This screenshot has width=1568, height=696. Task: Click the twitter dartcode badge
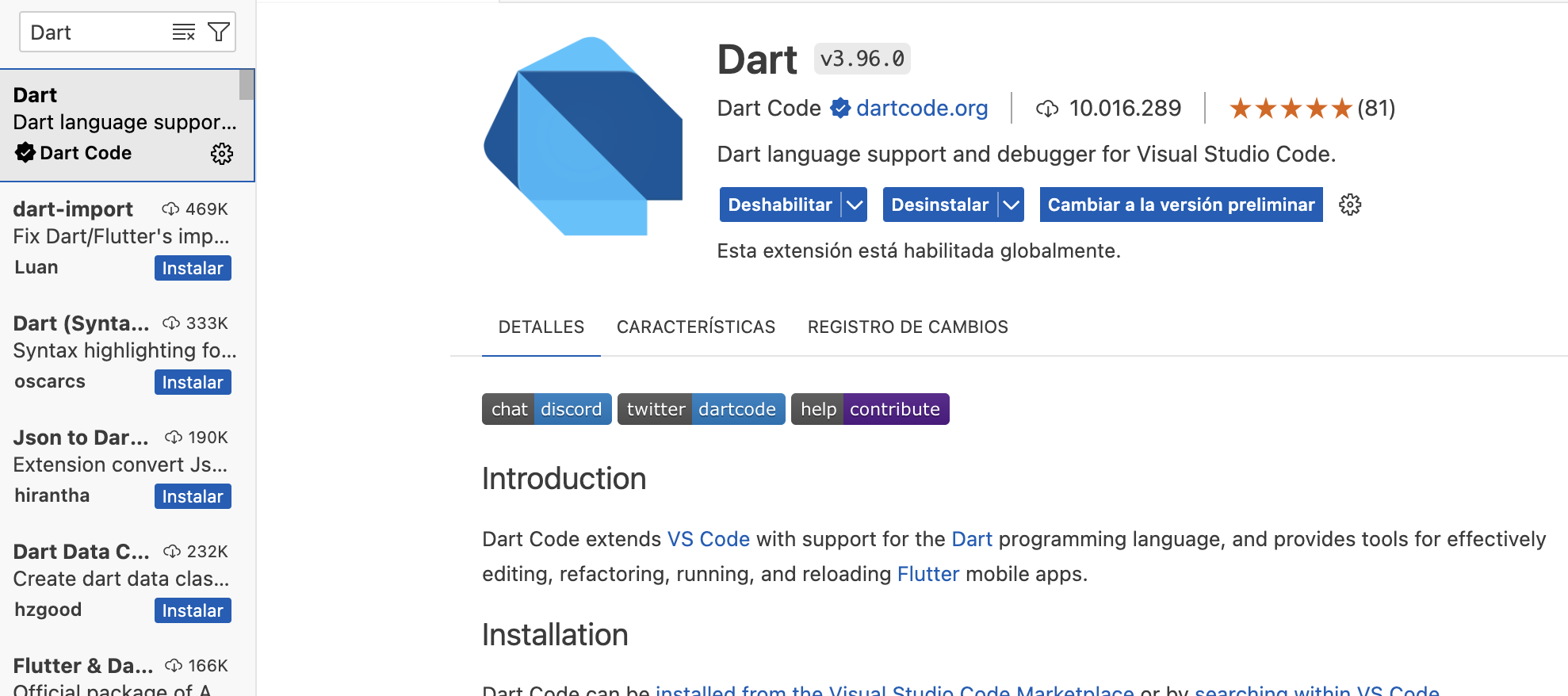pos(702,409)
